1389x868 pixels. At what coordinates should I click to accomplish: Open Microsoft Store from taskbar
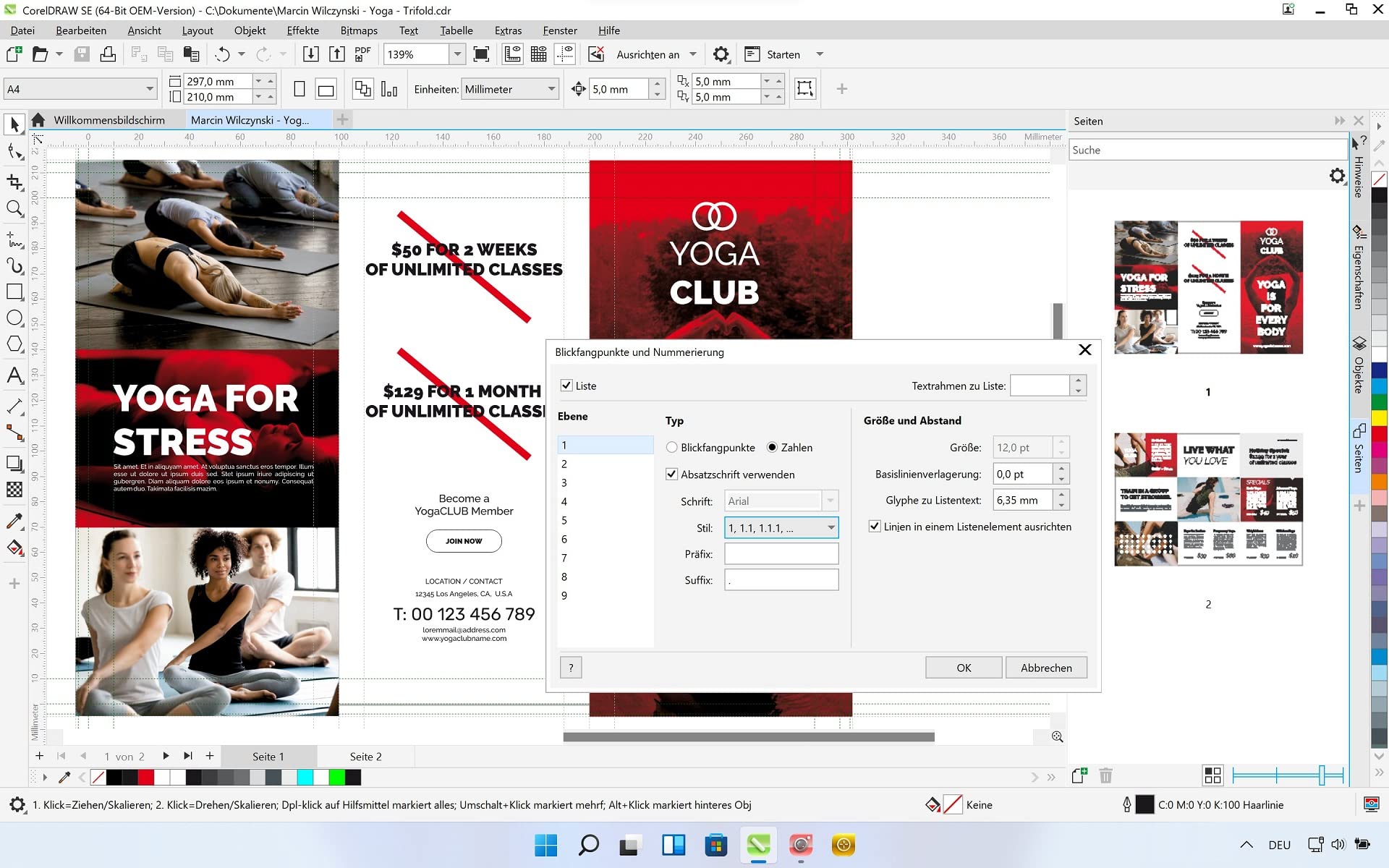(x=715, y=845)
